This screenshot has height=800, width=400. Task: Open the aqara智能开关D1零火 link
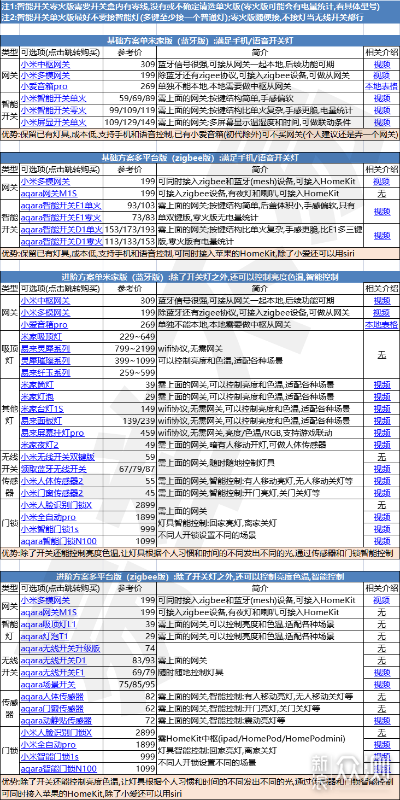pos(61,241)
